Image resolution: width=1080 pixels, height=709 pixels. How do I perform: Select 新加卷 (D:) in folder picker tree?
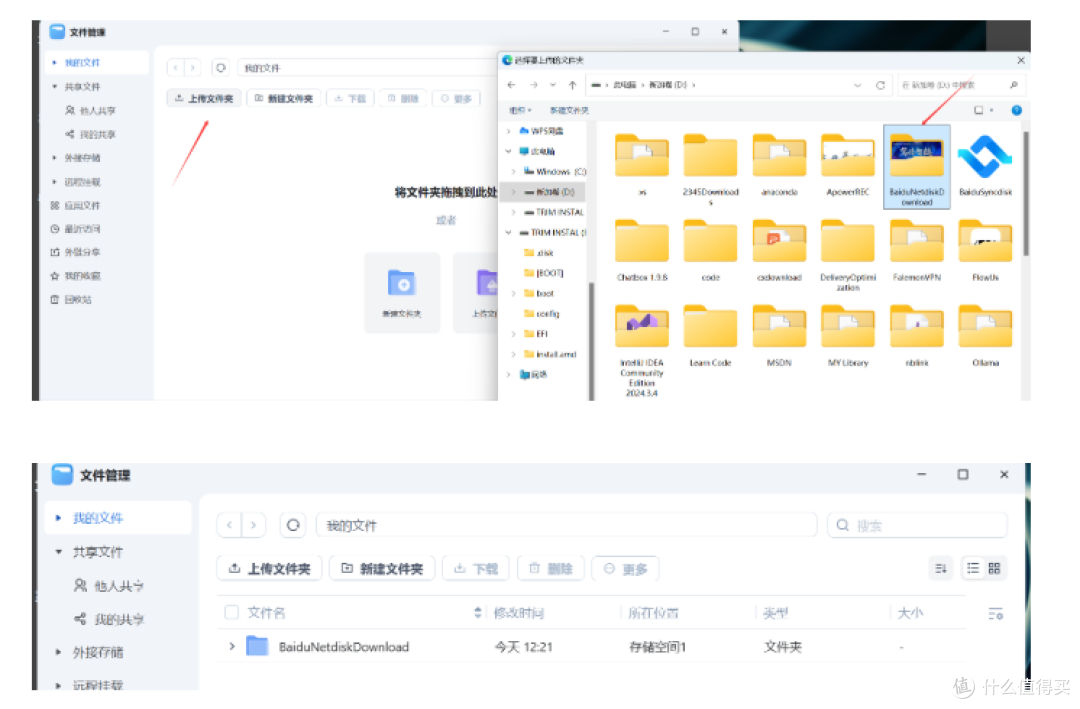click(548, 192)
